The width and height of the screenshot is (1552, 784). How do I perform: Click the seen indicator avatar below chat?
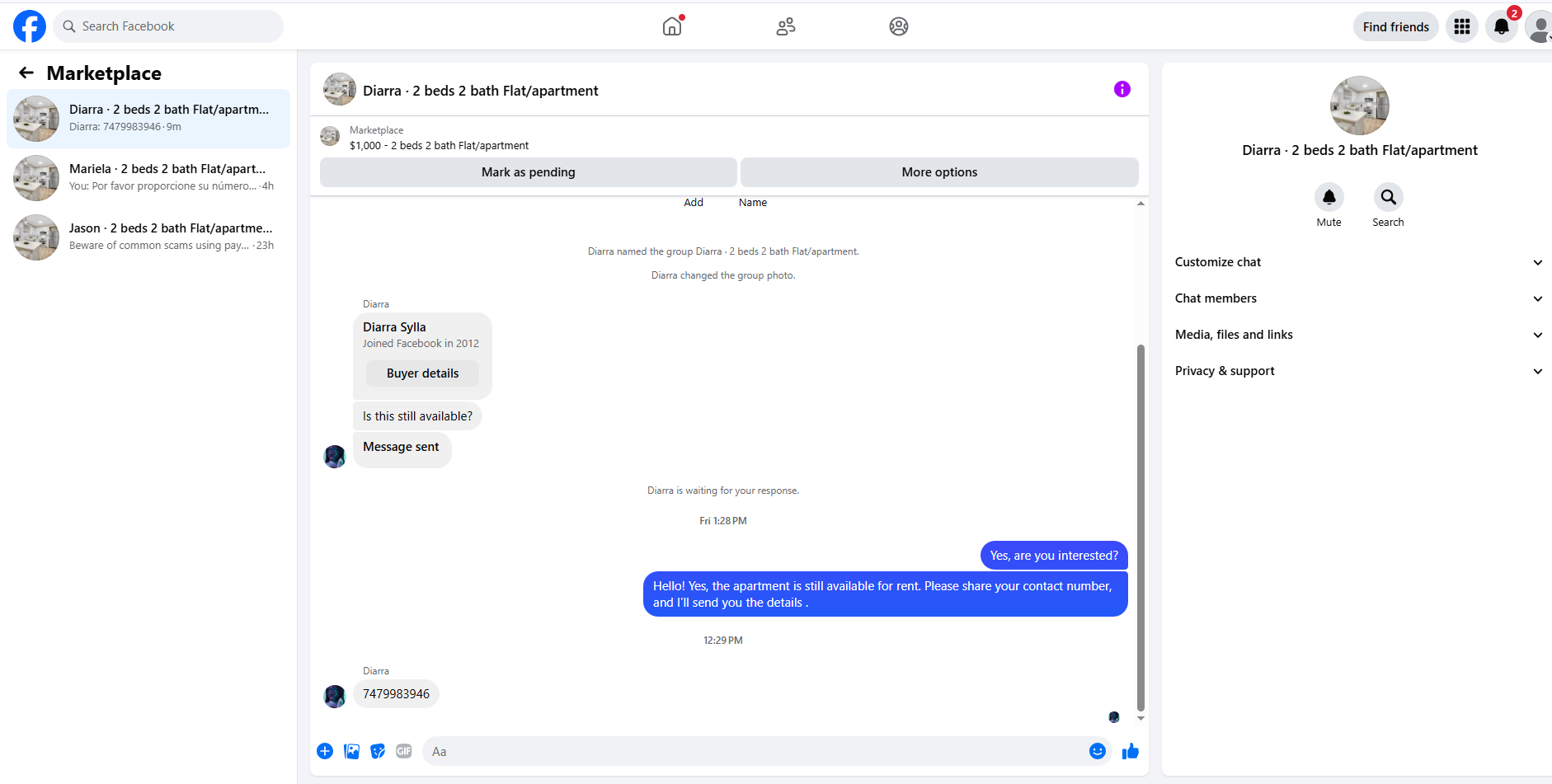[x=1114, y=717]
